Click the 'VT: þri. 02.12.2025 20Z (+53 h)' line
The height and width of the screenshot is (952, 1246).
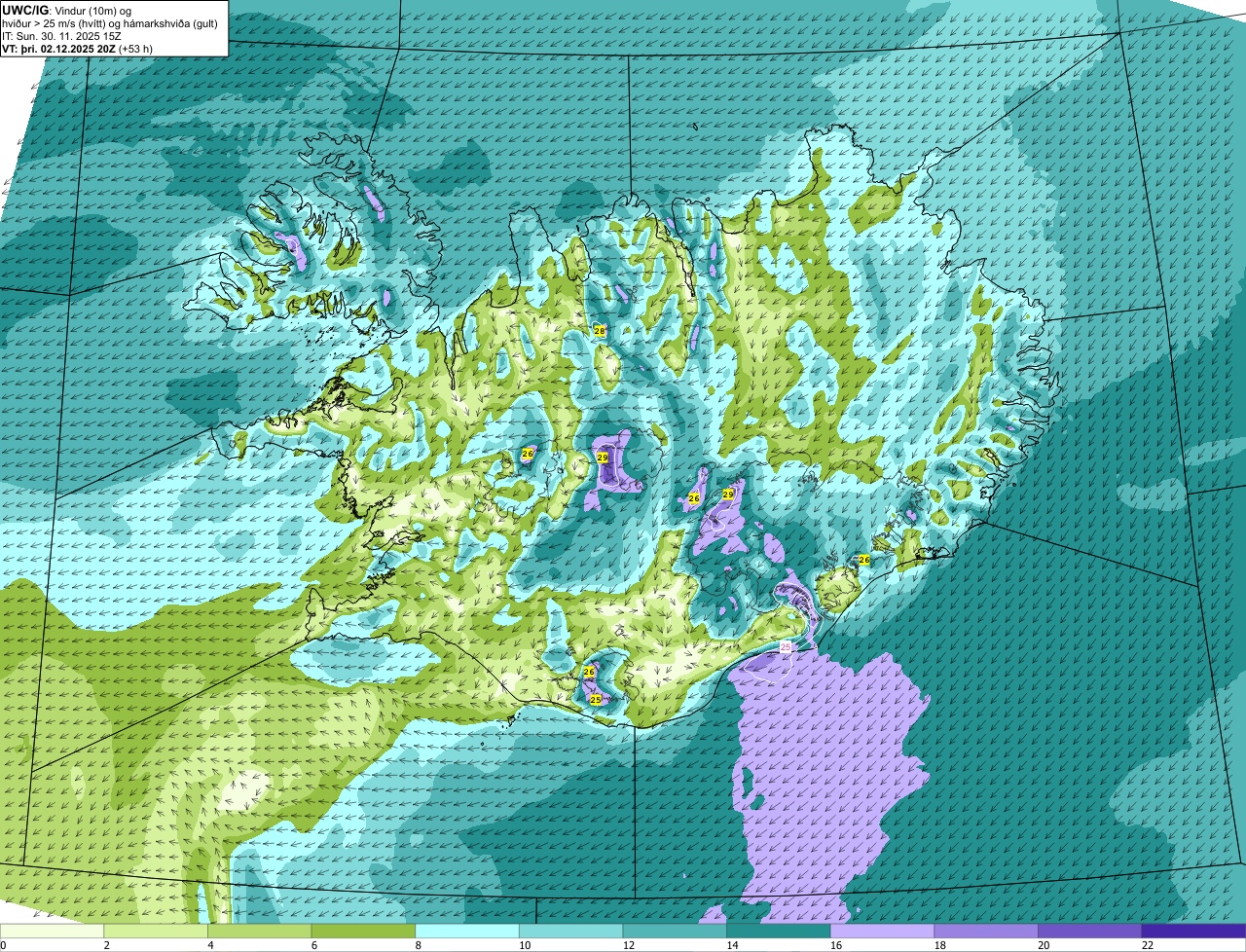click(77, 48)
